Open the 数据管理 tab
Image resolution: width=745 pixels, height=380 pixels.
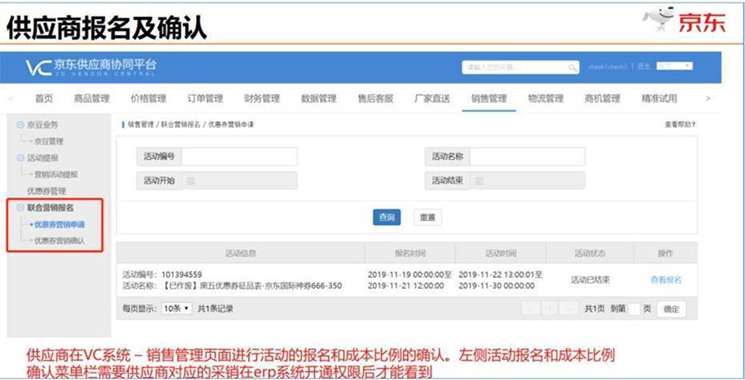tap(319, 98)
